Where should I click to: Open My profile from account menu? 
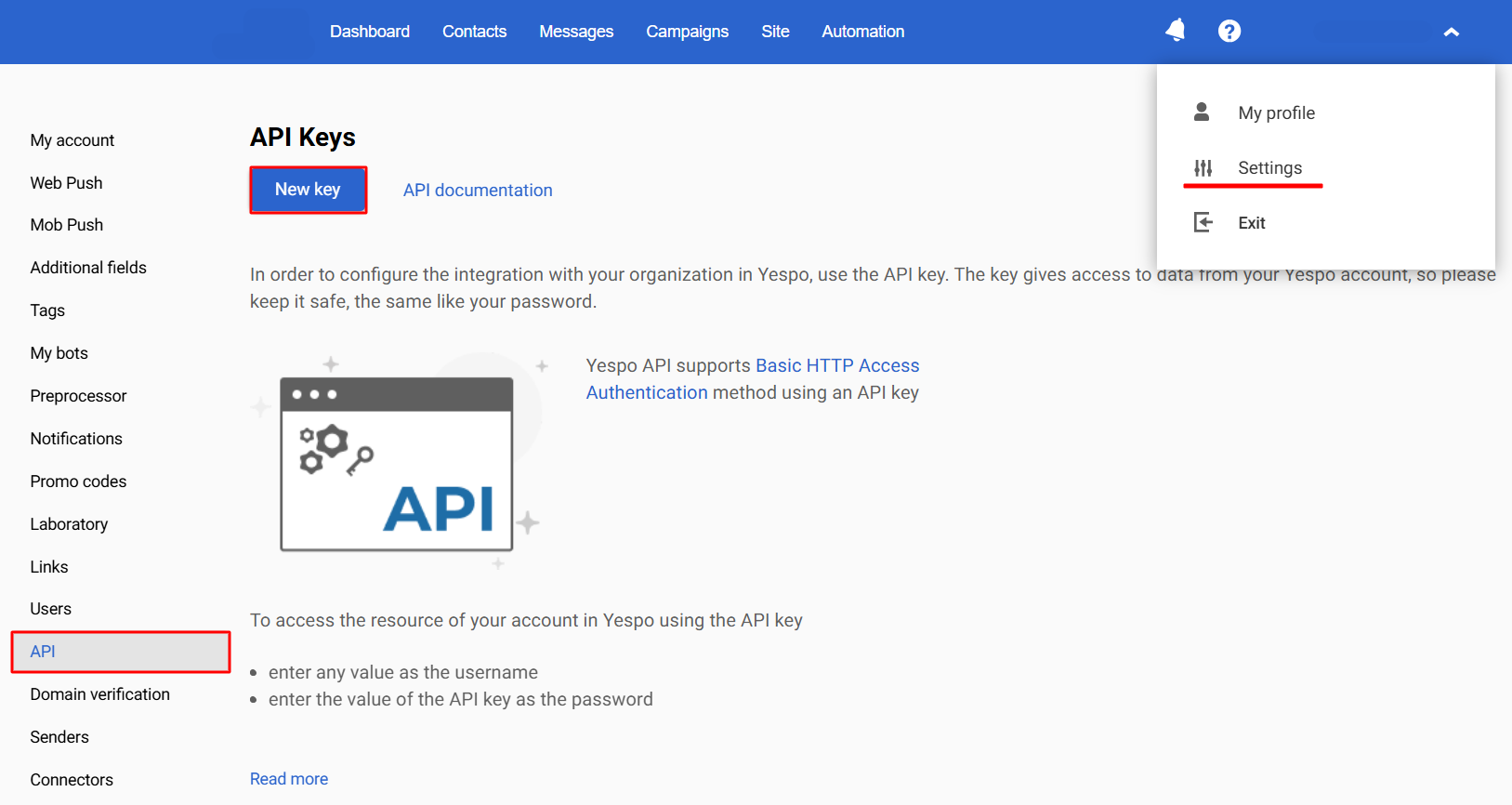click(1276, 113)
